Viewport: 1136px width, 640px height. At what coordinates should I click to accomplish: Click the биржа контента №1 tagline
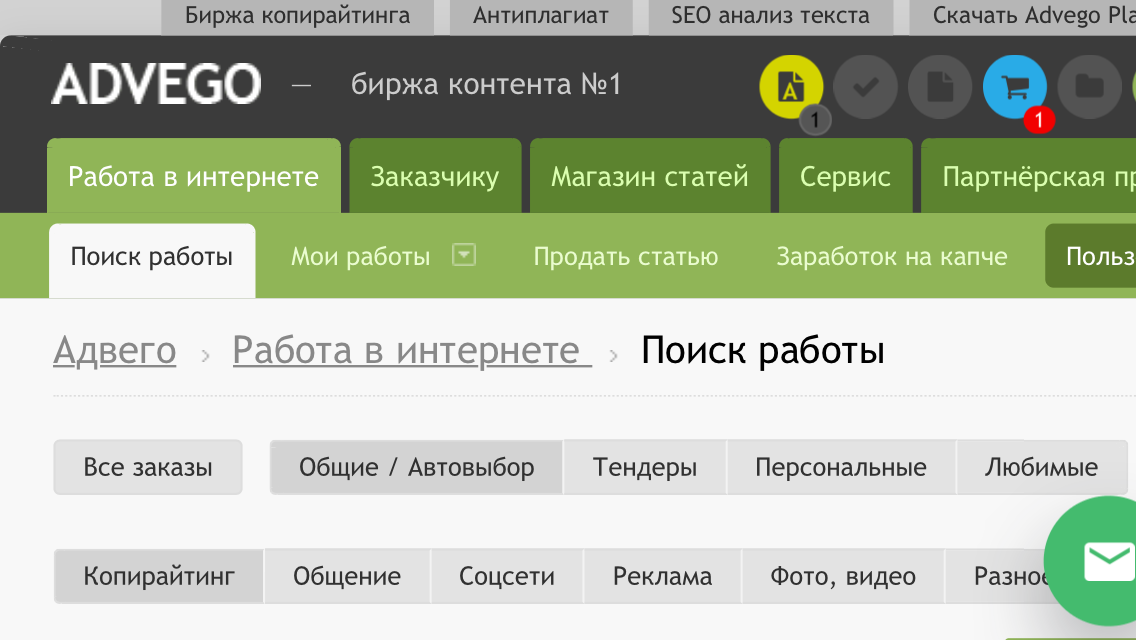point(486,85)
